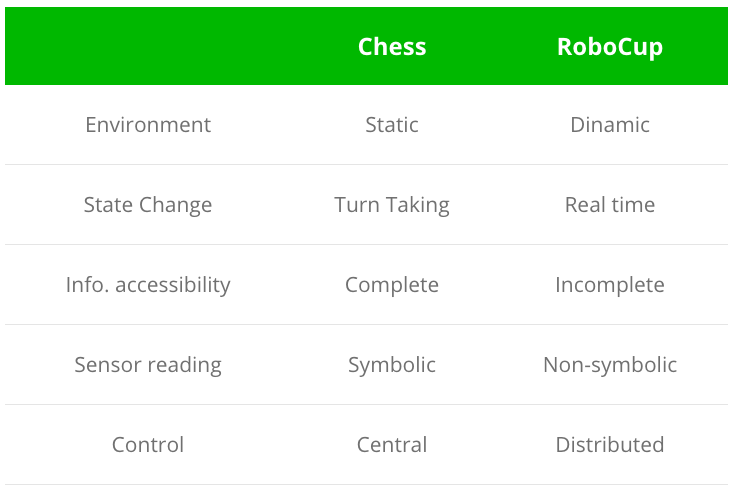Click the Turn Taking cell
The width and height of the screenshot is (733, 486).
392,205
